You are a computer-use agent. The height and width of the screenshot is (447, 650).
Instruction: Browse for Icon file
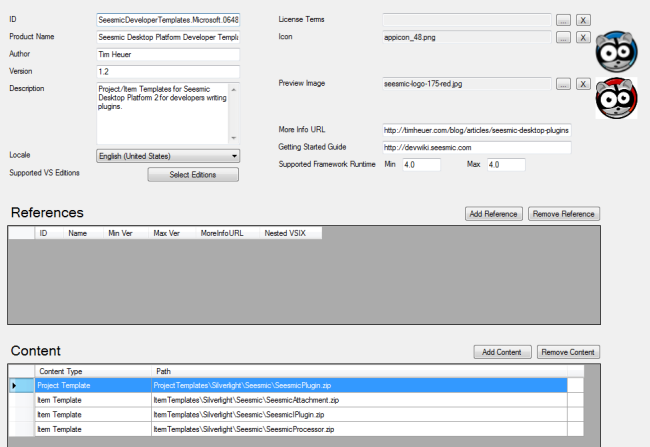563,37
